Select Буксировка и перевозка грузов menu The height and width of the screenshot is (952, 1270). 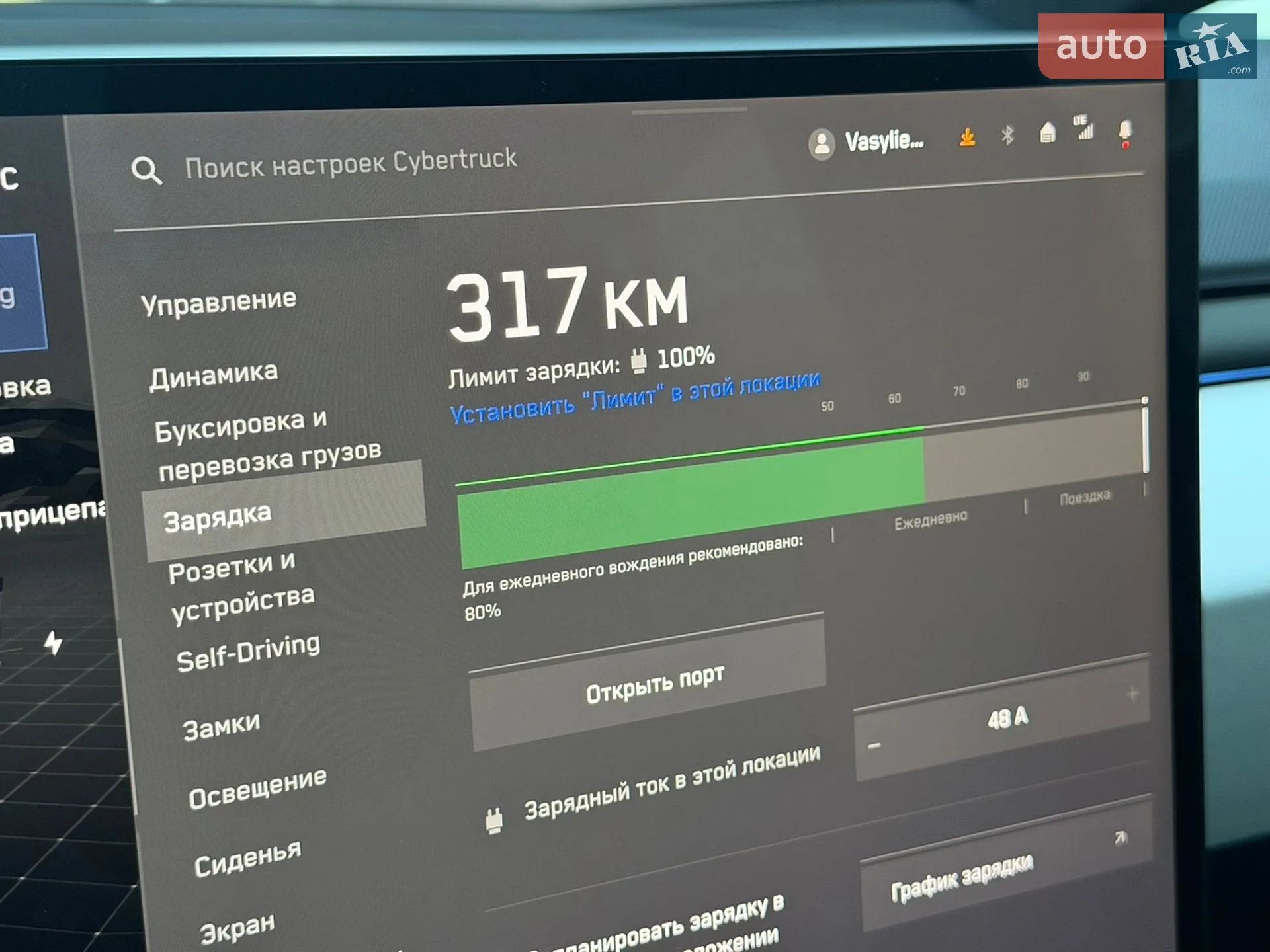pyautogui.click(x=268, y=444)
